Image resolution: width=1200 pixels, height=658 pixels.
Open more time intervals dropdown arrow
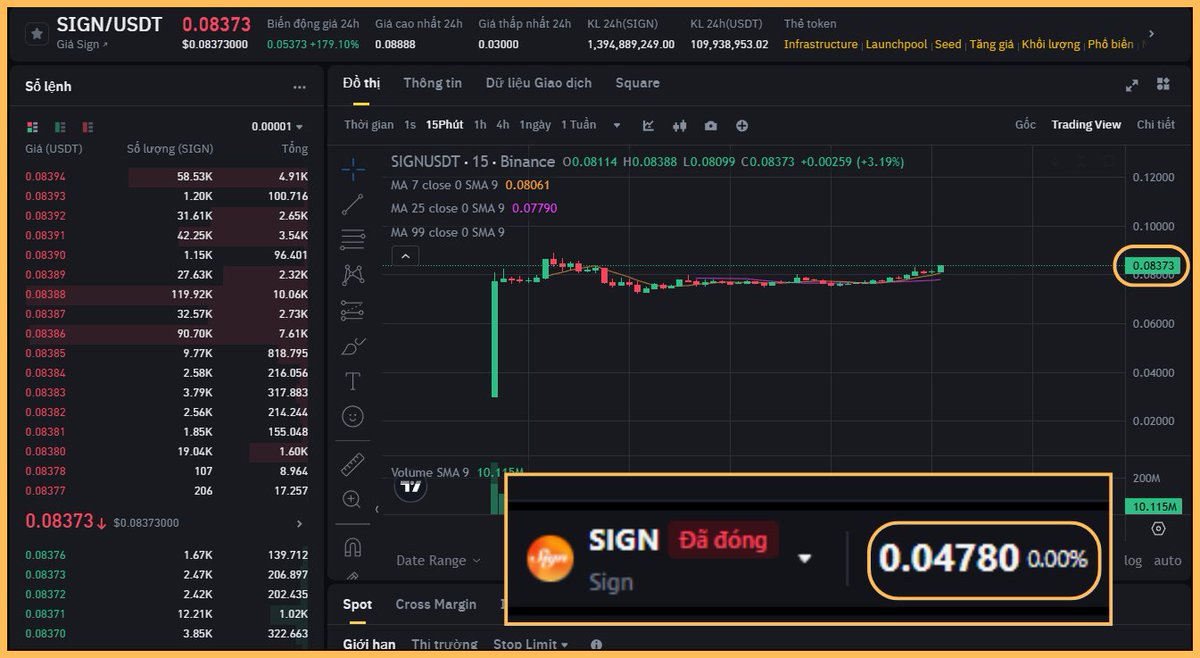(616, 125)
